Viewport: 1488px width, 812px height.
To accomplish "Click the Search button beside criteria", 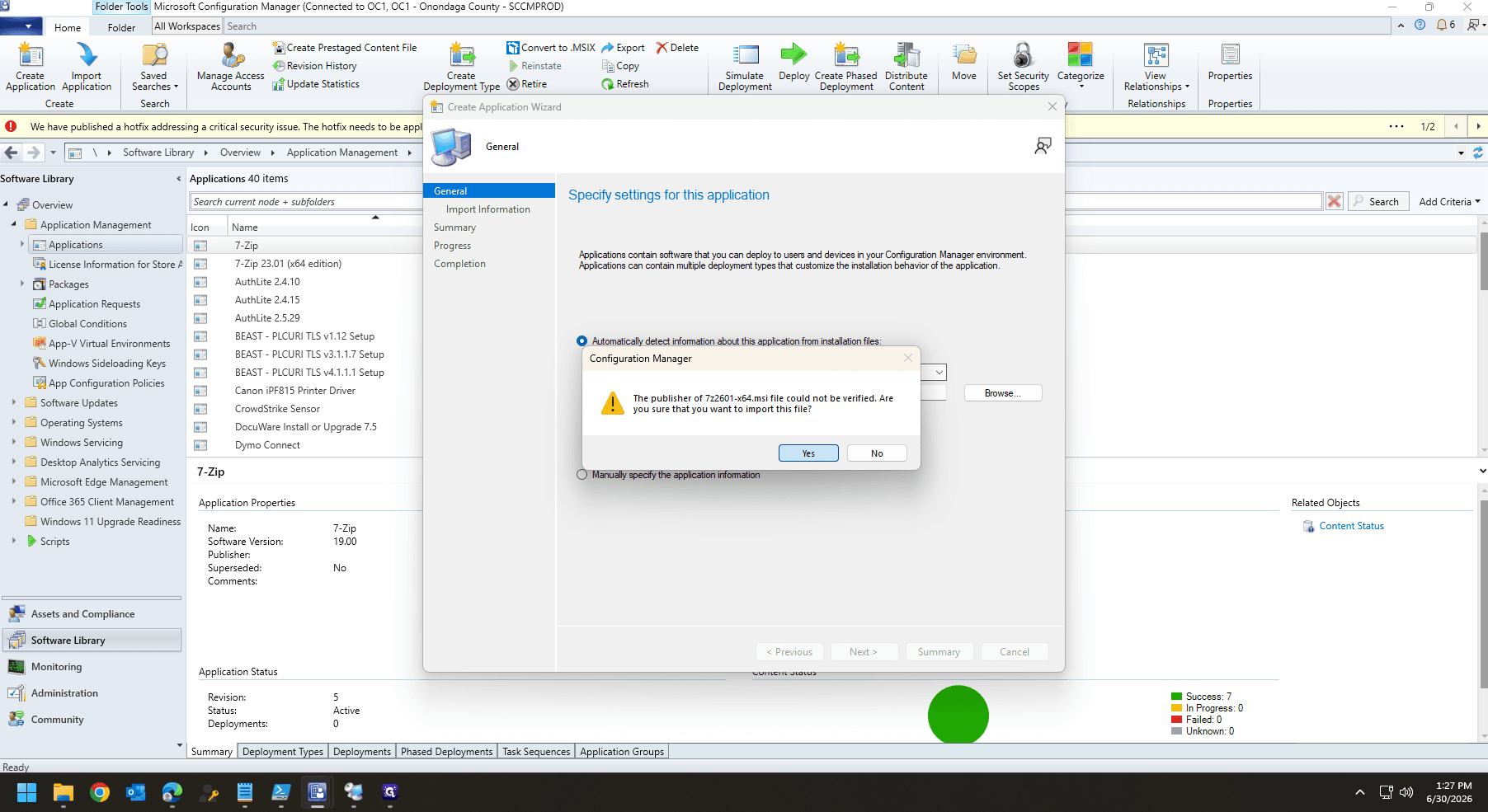I will coord(1377,201).
